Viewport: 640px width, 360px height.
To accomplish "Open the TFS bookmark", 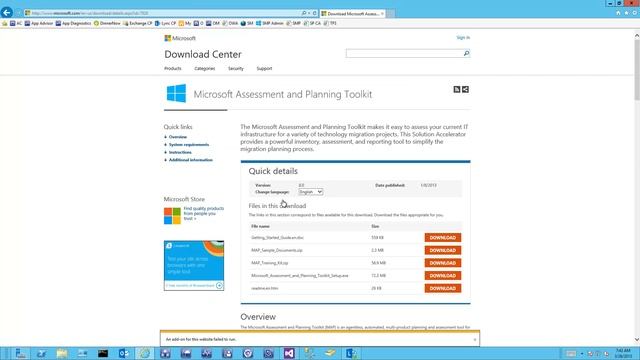I will click(330, 23).
